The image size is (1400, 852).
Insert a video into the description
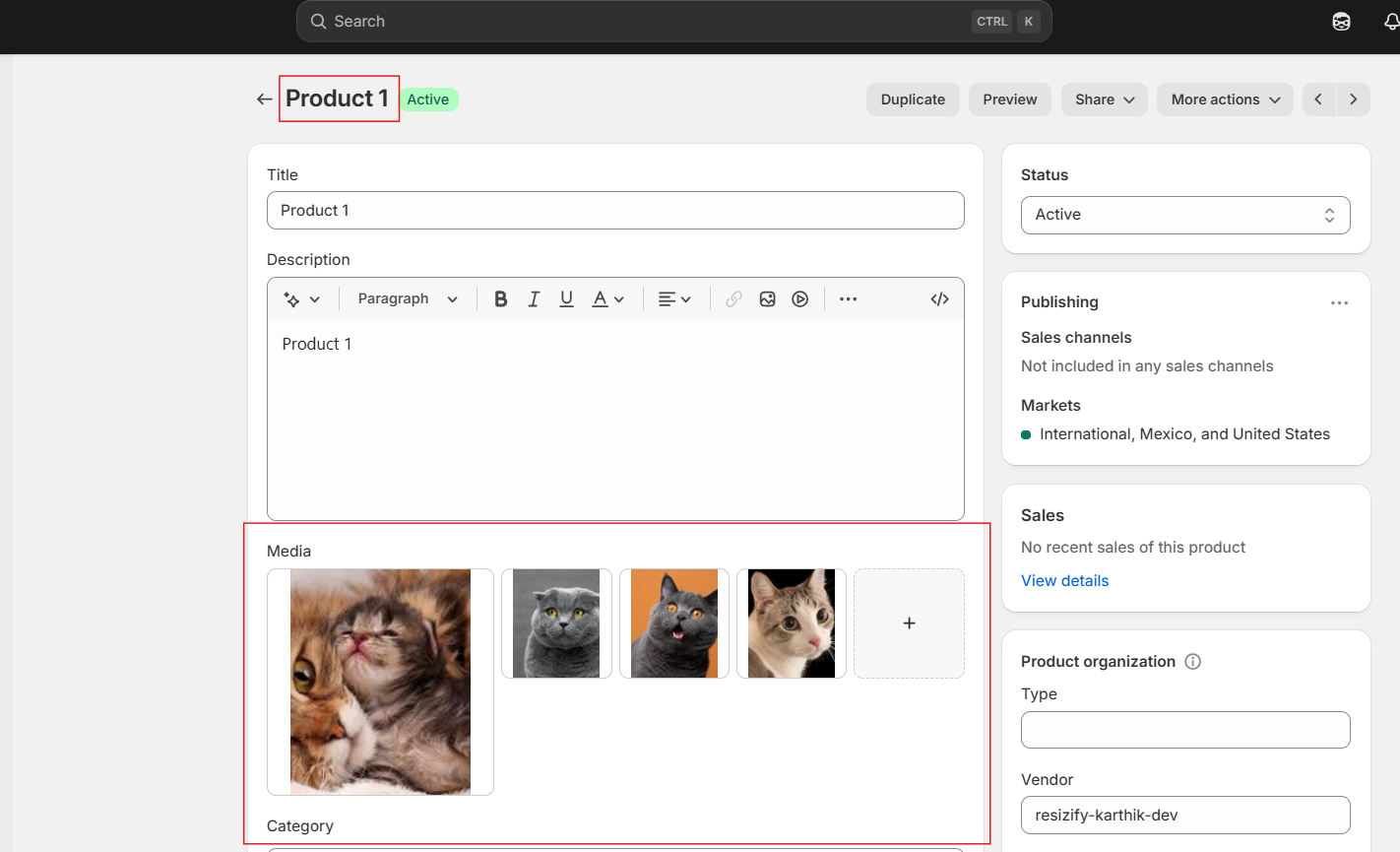pos(799,298)
